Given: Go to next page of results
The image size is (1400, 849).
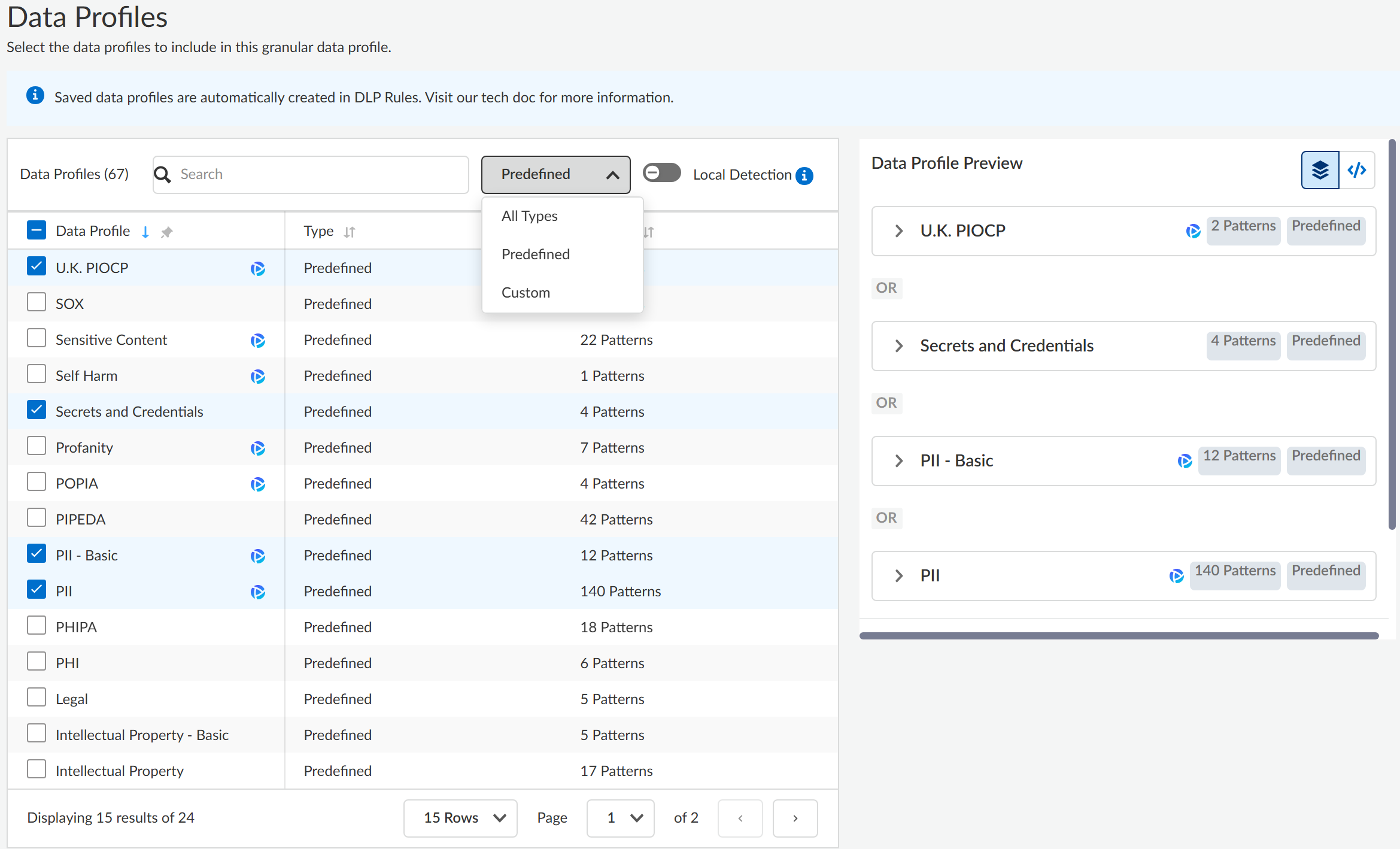Looking at the screenshot, I should click(795, 818).
